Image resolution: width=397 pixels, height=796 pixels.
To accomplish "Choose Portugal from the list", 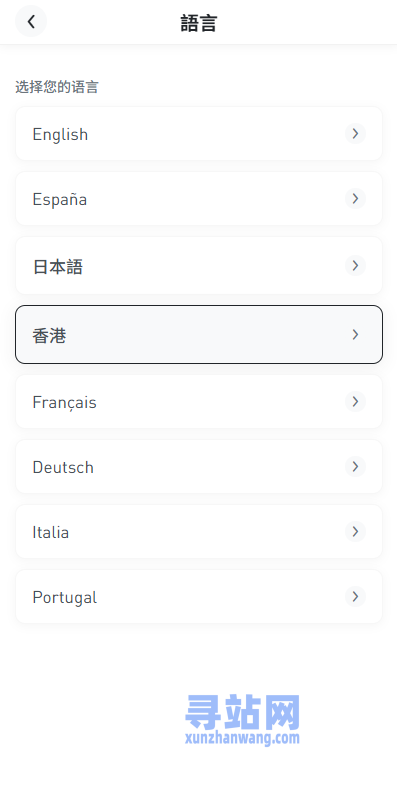I will coord(199,596).
